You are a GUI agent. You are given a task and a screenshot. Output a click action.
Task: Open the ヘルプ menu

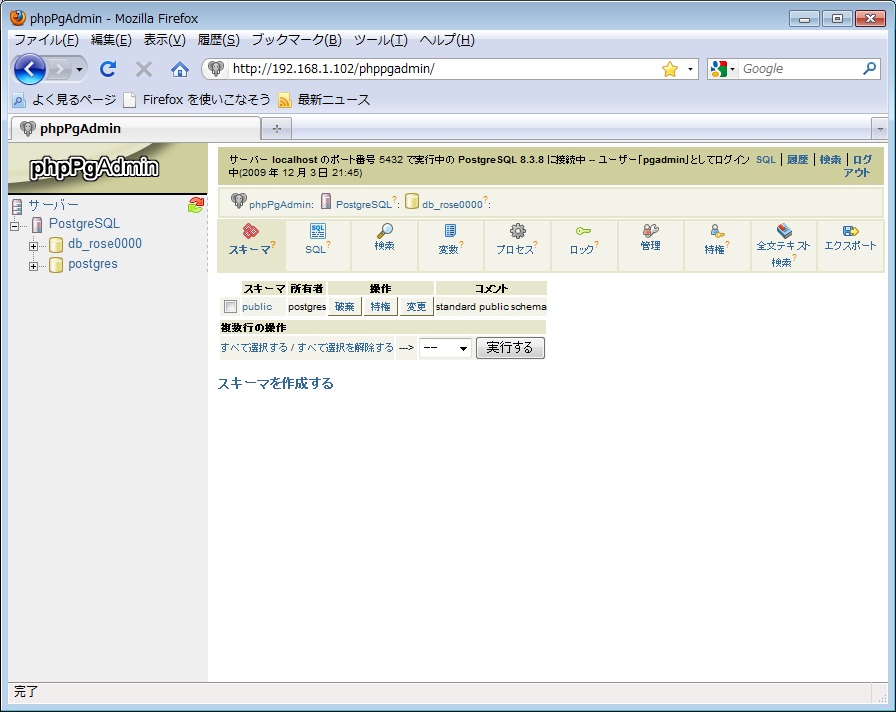tap(447, 40)
